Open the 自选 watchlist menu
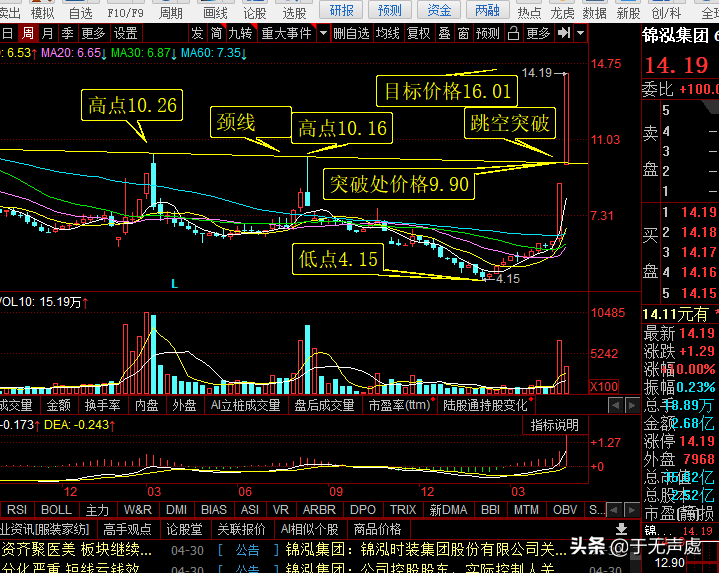Viewport: 719px width, 573px height. tap(81, 13)
